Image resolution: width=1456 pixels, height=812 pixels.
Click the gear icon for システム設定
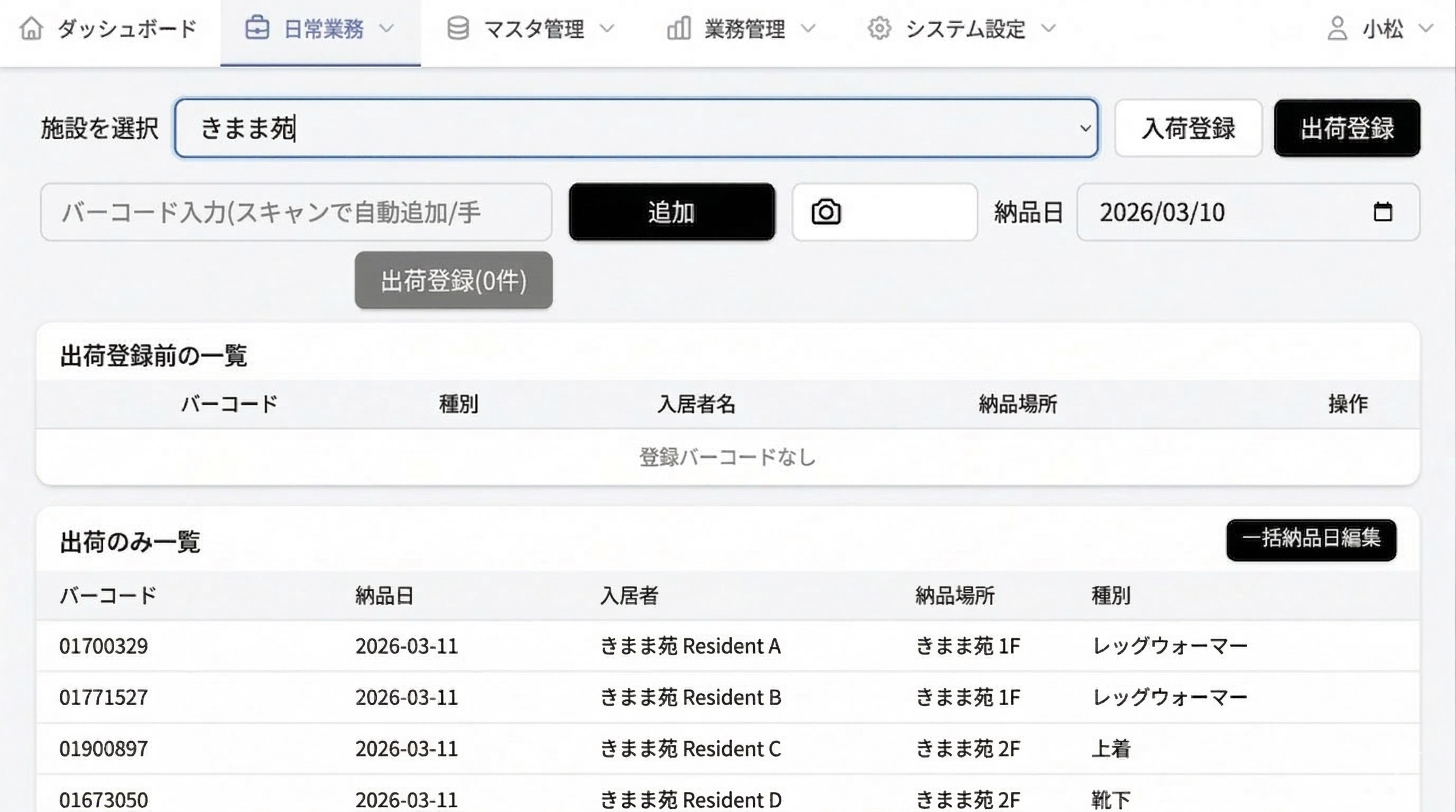pyautogui.click(x=879, y=28)
